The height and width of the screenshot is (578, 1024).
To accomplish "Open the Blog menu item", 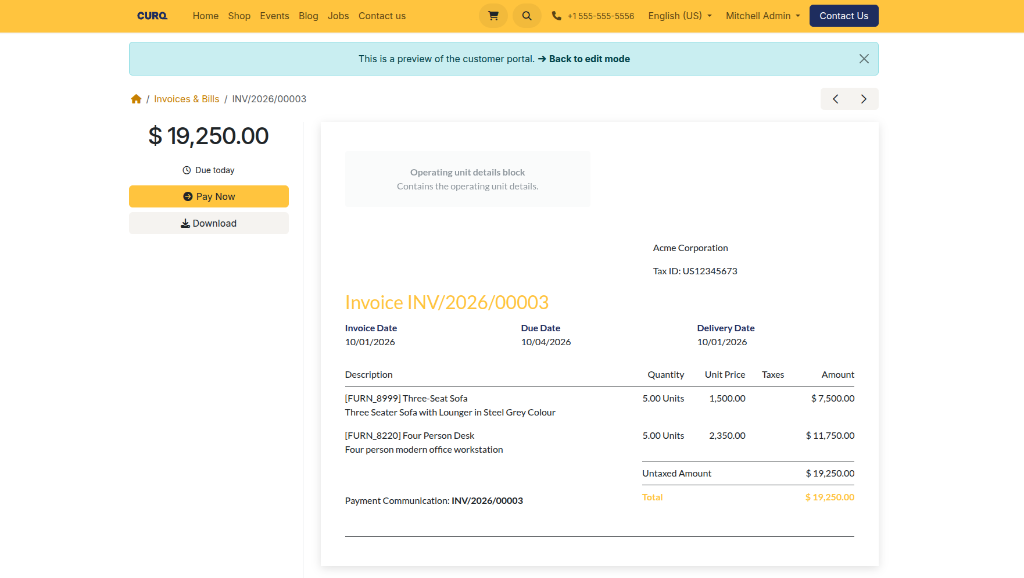I will (308, 16).
